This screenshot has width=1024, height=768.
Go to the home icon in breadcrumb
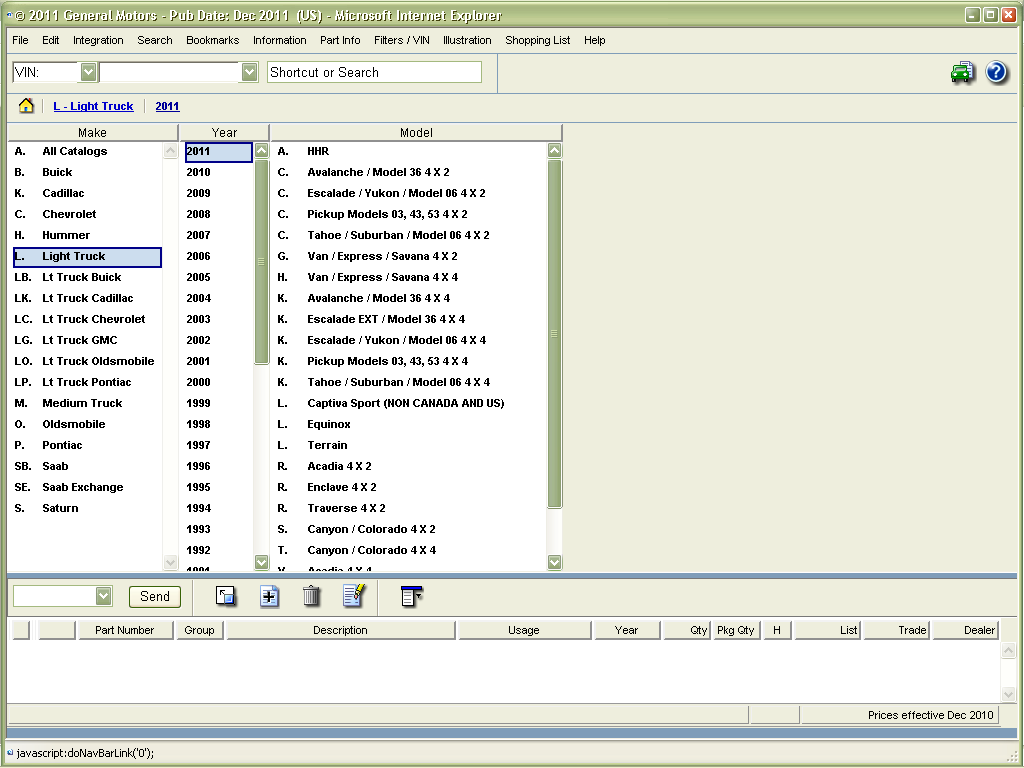pos(26,106)
